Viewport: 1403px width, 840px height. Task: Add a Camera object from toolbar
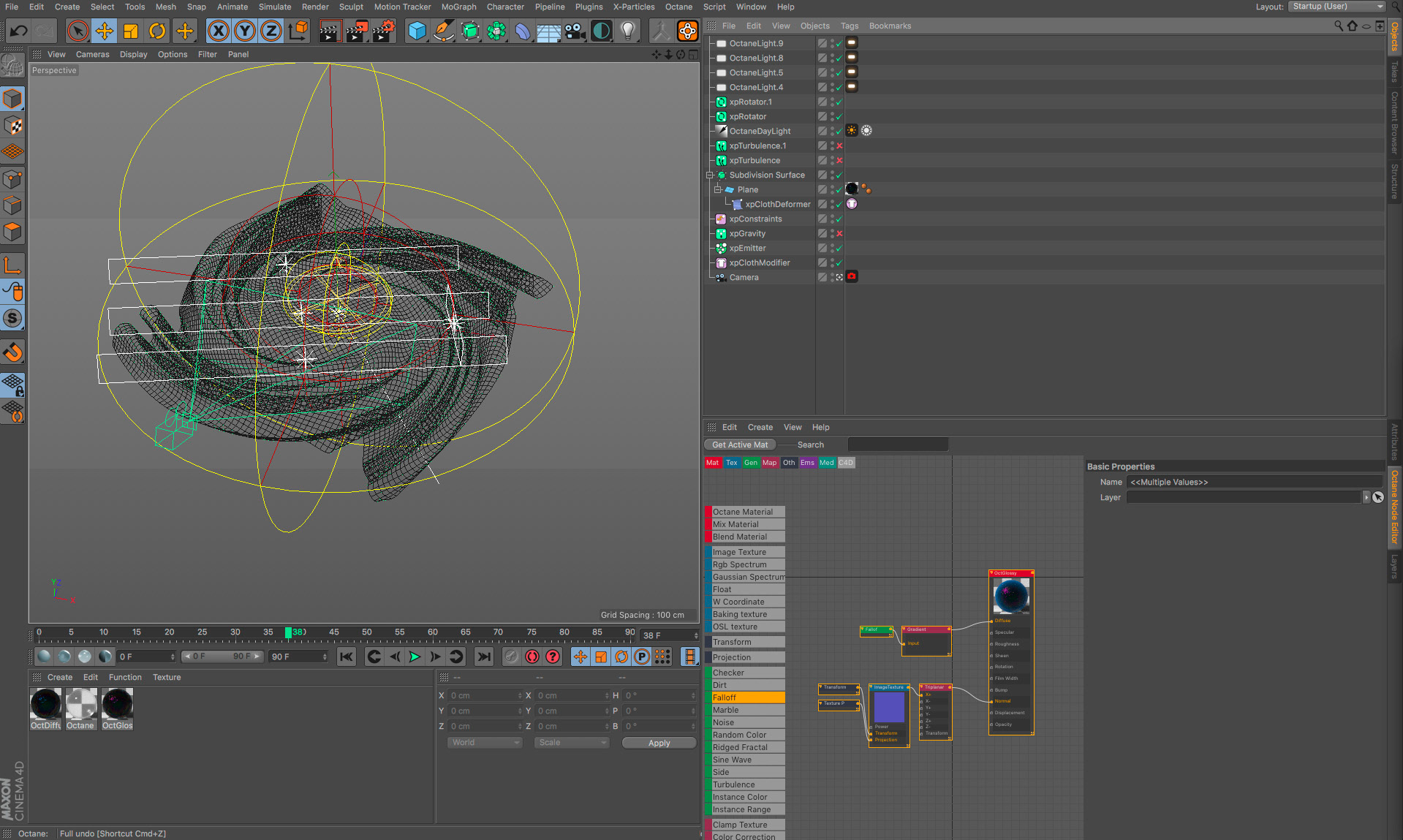pos(575,31)
